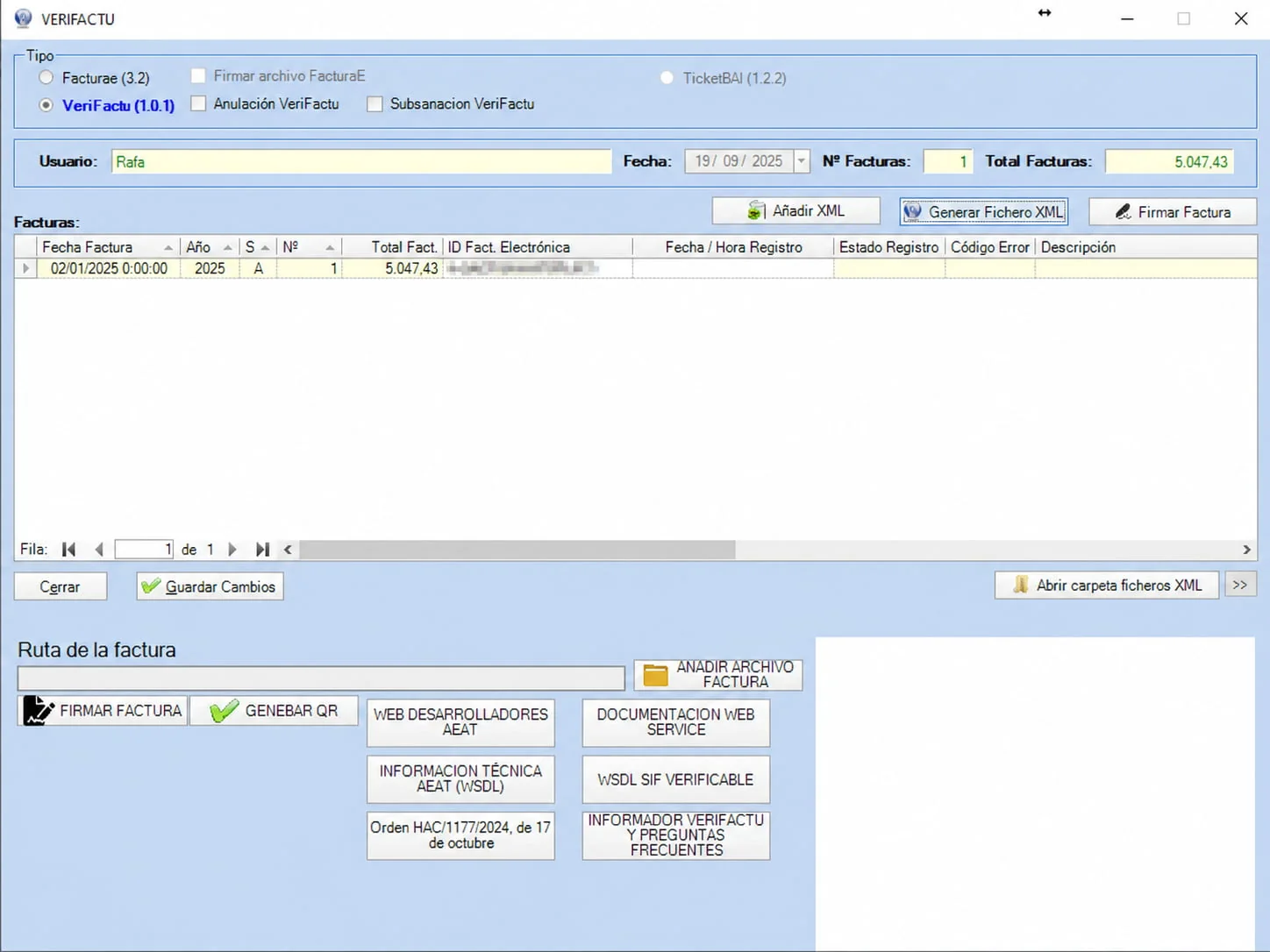Go to previous row navigation arrow
This screenshot has height=952, width=1270.
(99, 550)
